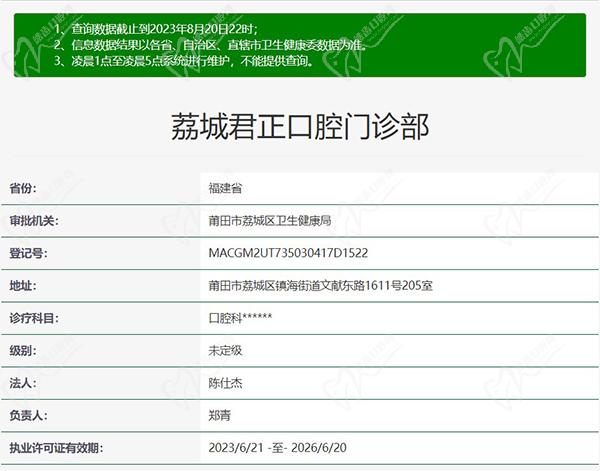Click the 审批机关 label
The height and width of the screenshot is (471, 600).
34,221
